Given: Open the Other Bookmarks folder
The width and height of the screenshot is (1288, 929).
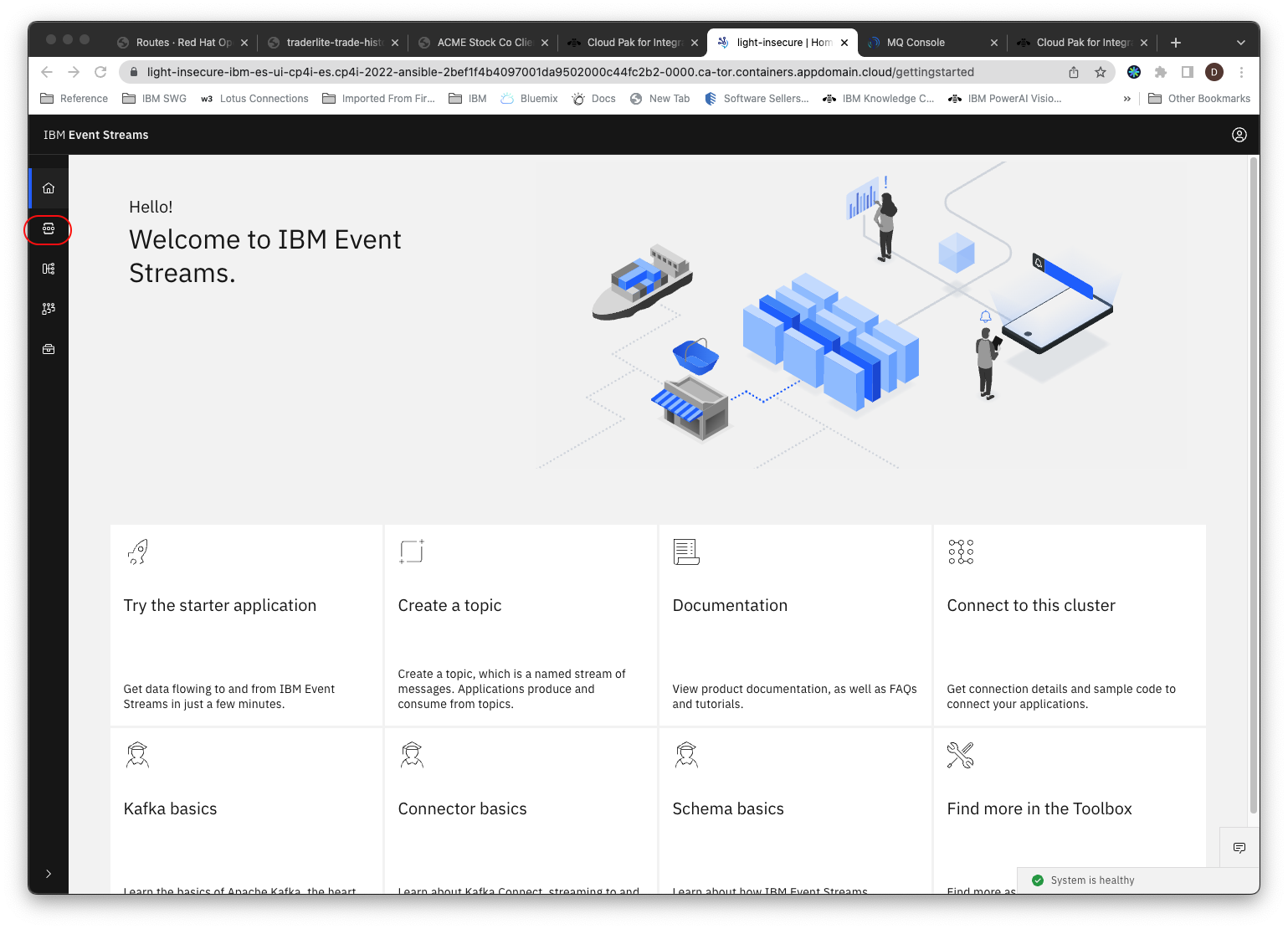Looking at the screenshot, I should tap(1199, 99).
